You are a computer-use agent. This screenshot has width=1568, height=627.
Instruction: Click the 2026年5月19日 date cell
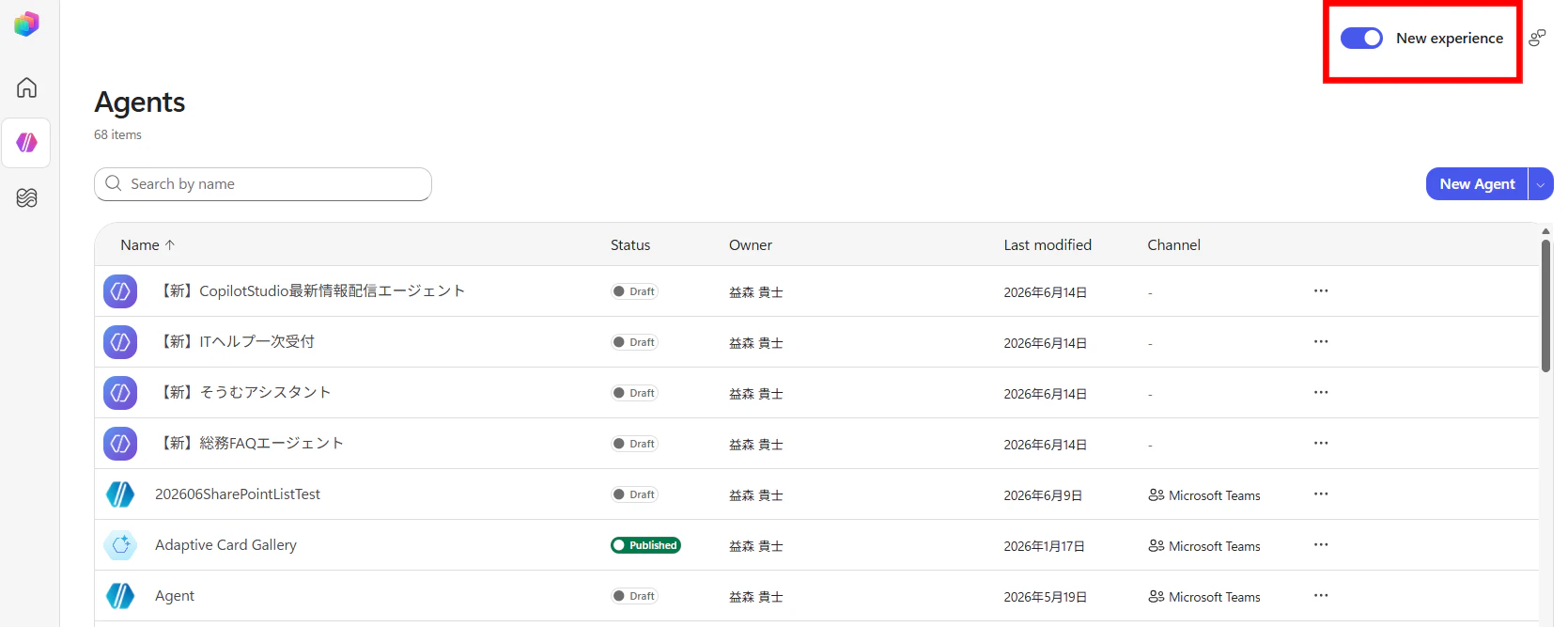coord(1045,597)
